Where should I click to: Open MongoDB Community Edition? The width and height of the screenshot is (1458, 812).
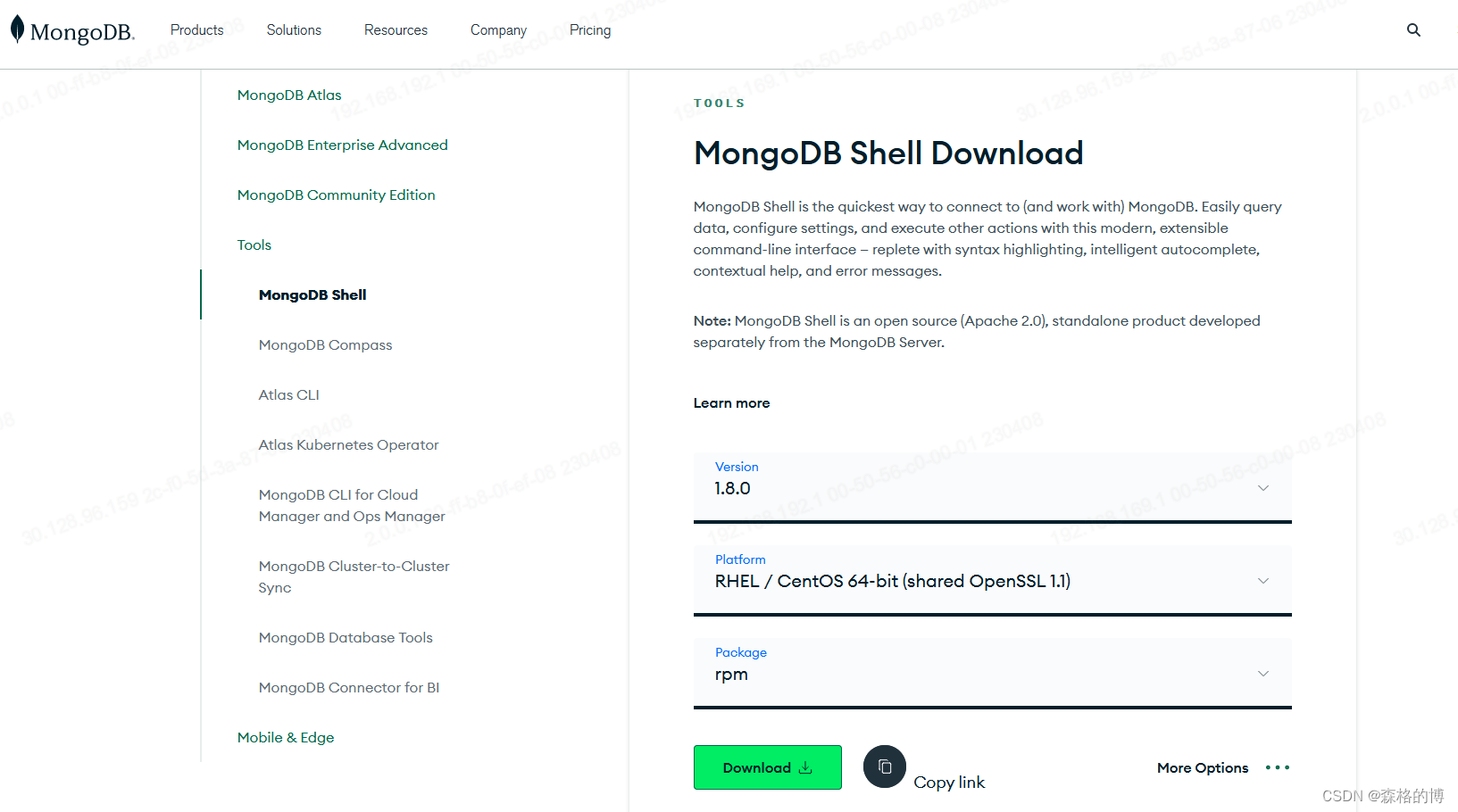click(336, 195)
